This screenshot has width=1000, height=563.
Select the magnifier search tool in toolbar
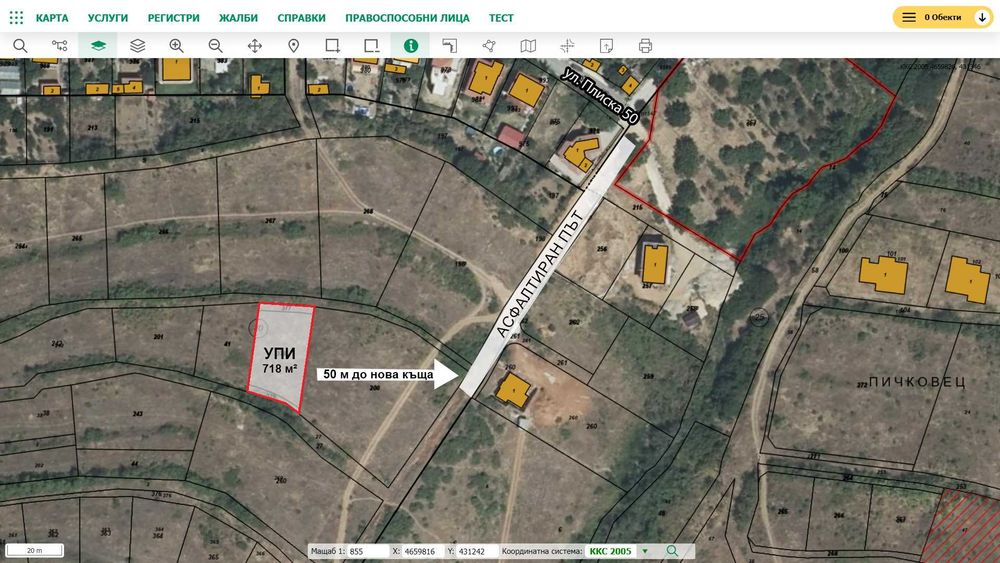coord(20,46)
